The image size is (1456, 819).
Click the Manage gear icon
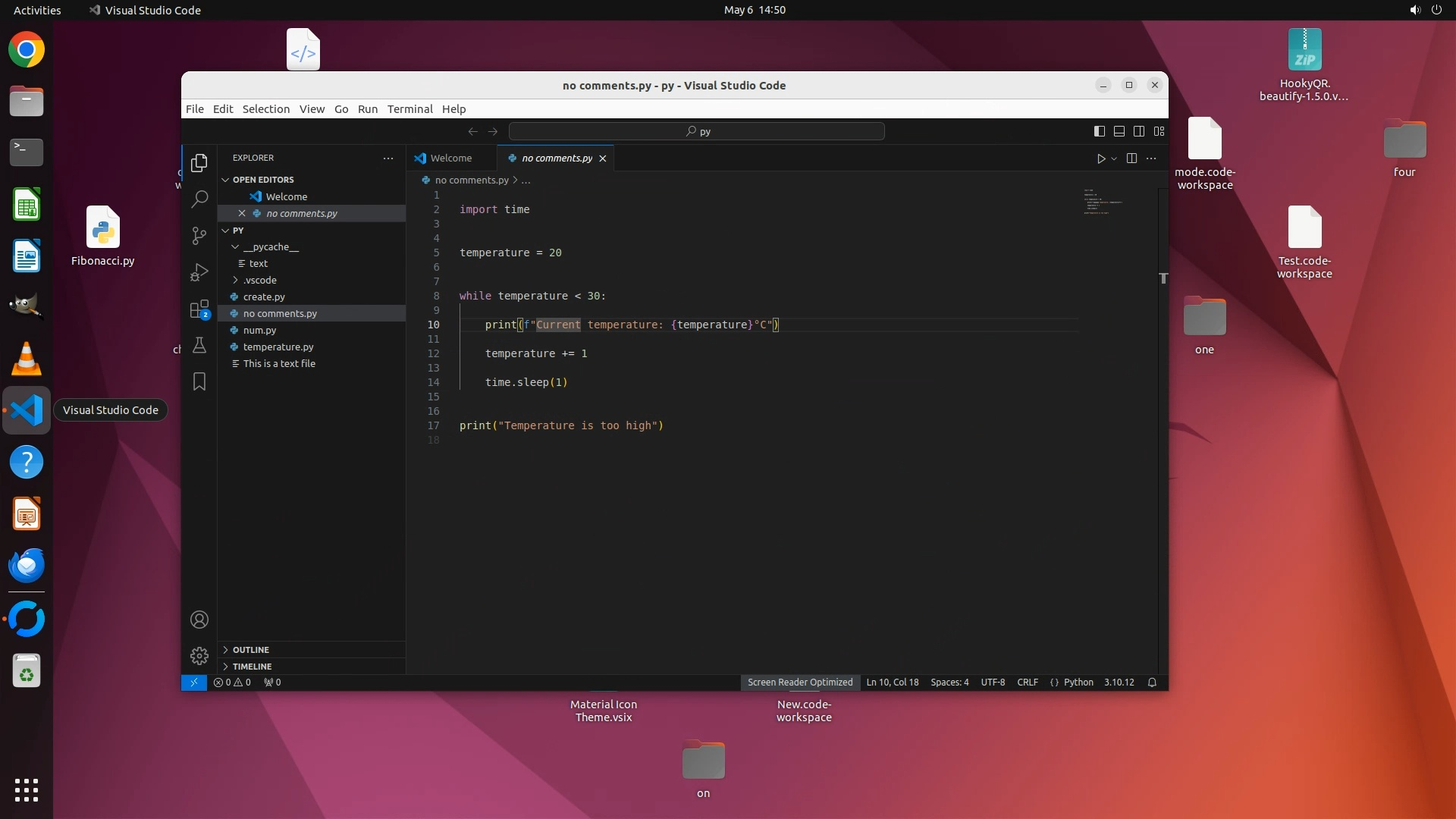pos(199,656)
